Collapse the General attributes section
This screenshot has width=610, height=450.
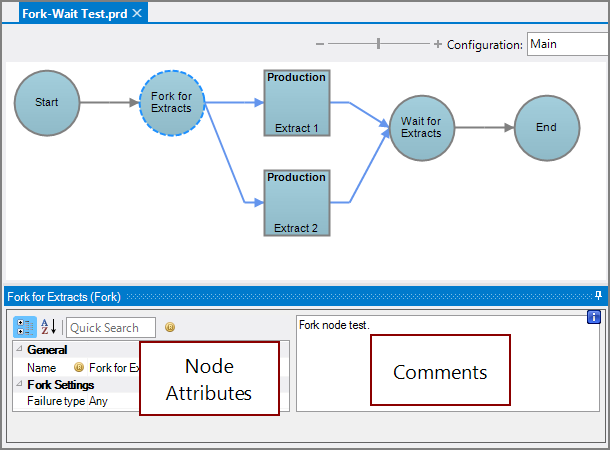(x=19, y=350)
